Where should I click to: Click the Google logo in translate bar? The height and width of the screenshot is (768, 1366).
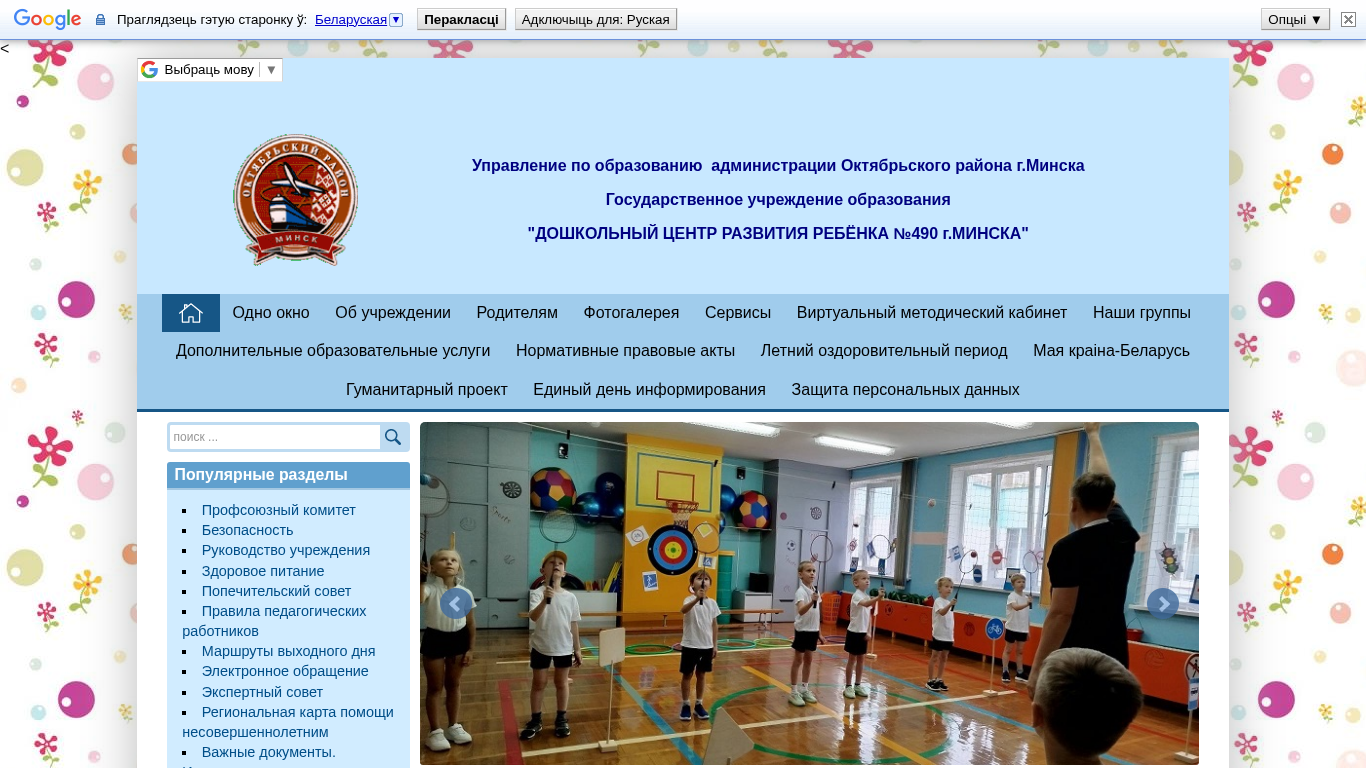(x=47, y=19)
